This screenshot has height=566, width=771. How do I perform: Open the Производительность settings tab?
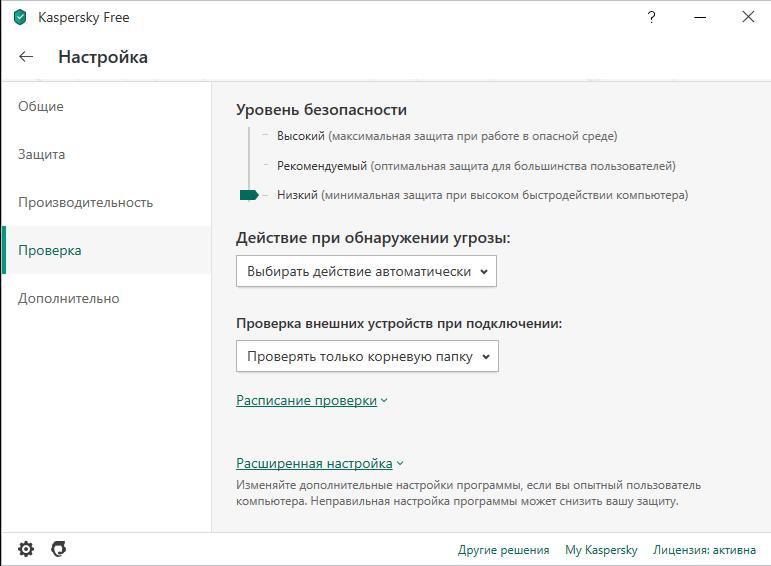point(85,202)
